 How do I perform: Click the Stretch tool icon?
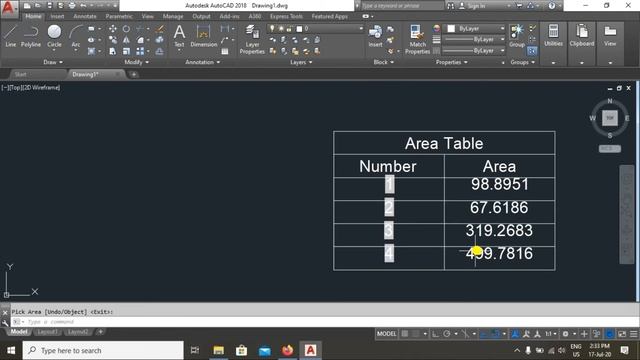[113, 51]
